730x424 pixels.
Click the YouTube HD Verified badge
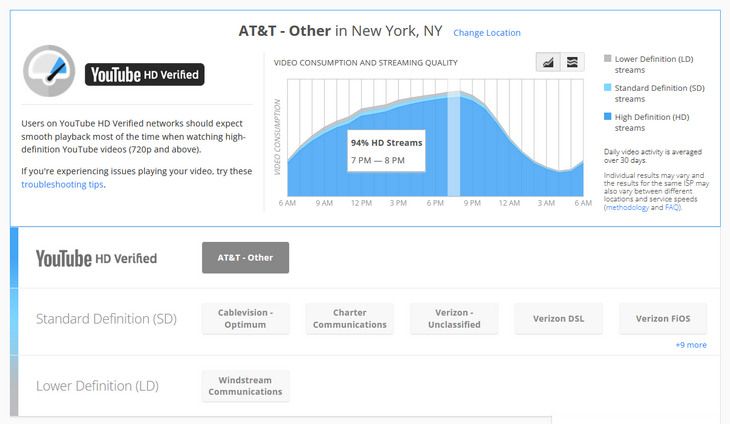[144, 74]
